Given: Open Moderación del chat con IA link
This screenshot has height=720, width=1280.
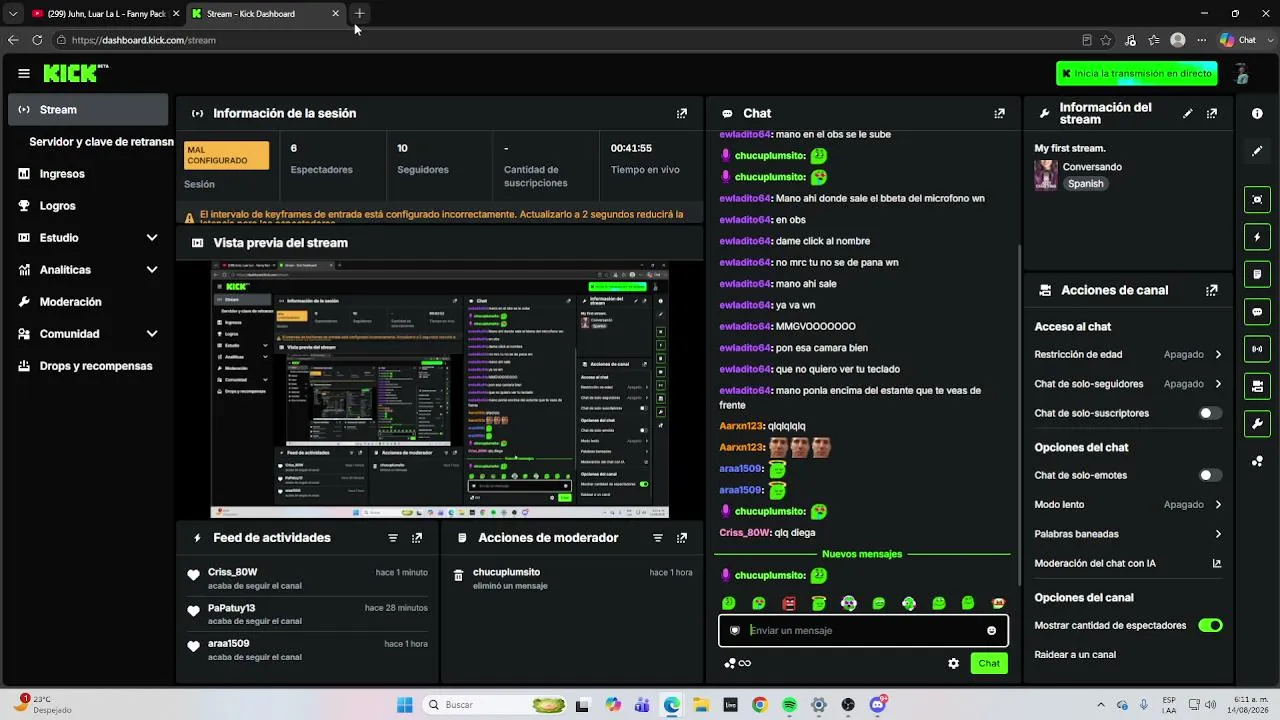Looking at the screenshot, I should pos(1128,564).
